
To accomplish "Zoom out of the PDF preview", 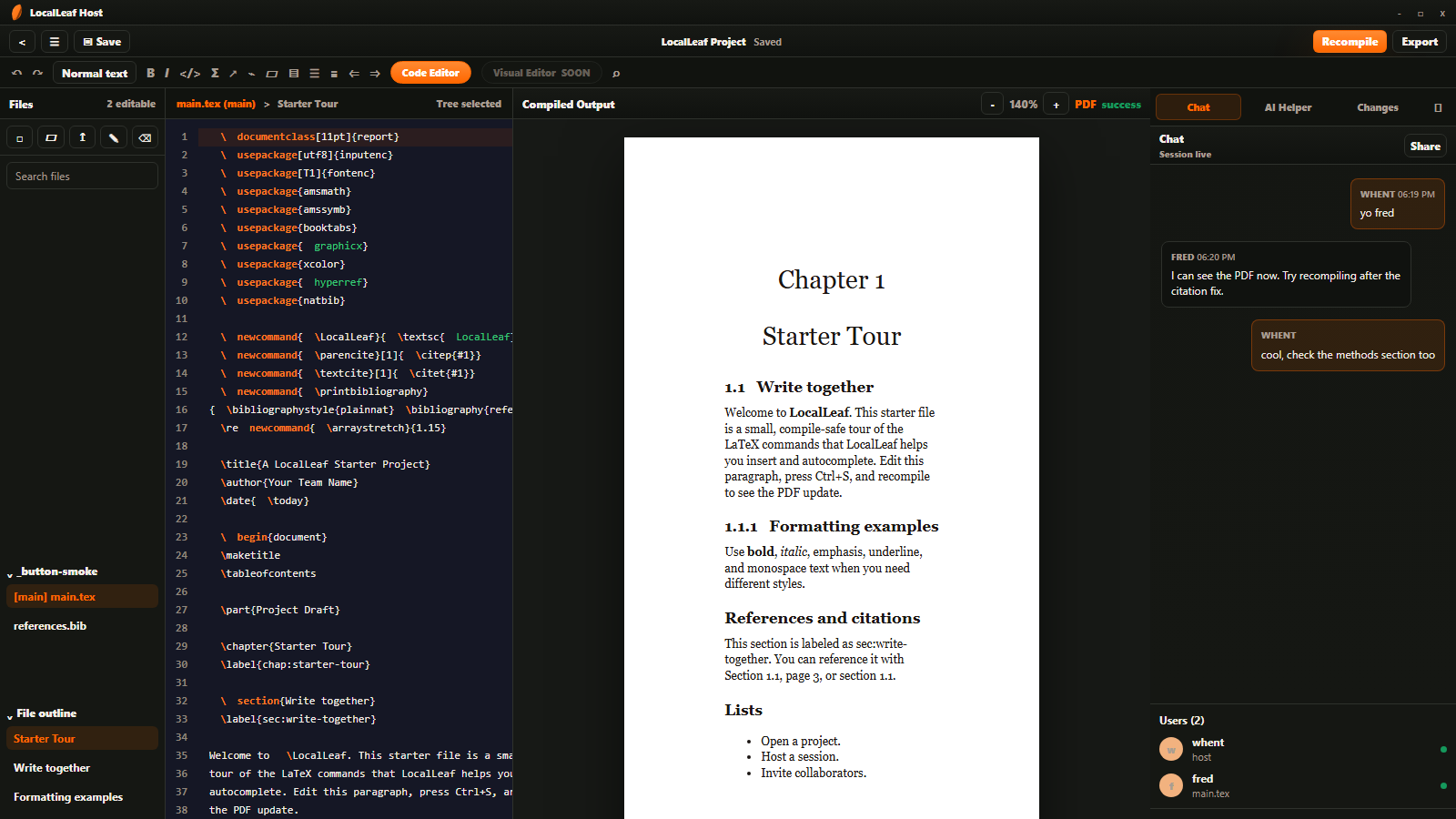I will pyautogui.click(x=992, y=105).
